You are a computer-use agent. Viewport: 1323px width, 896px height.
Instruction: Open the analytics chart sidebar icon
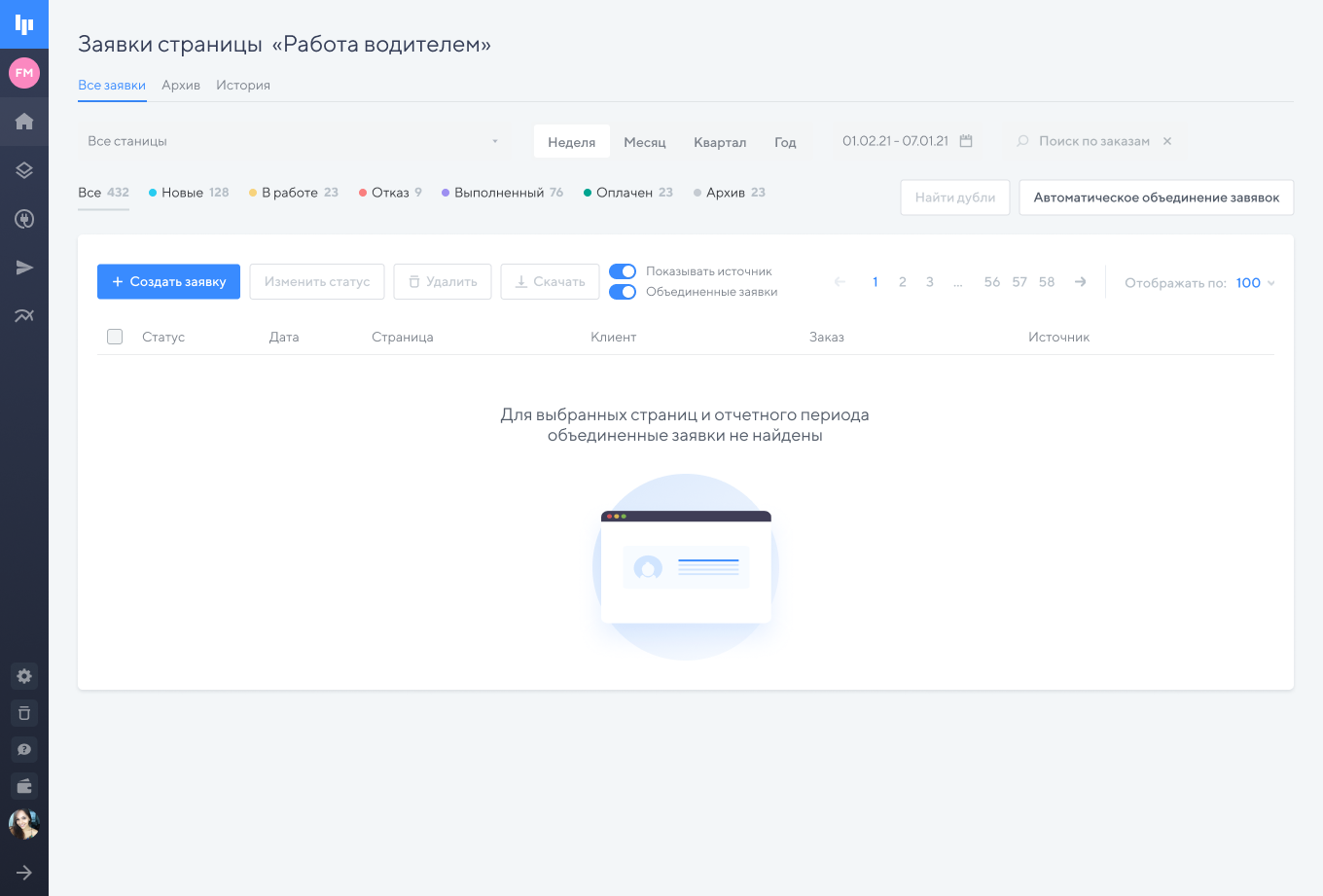click(24, 315)
